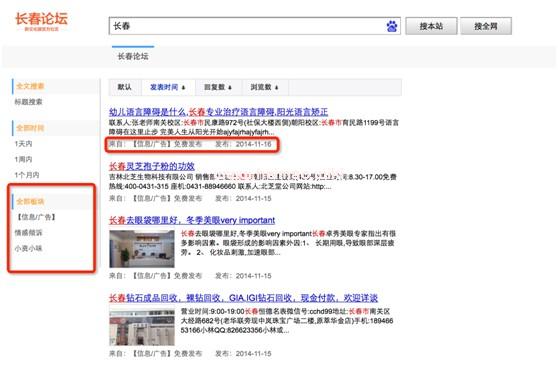Click the 长春论坛 site logo
The image size is (558, 369).
41,21
